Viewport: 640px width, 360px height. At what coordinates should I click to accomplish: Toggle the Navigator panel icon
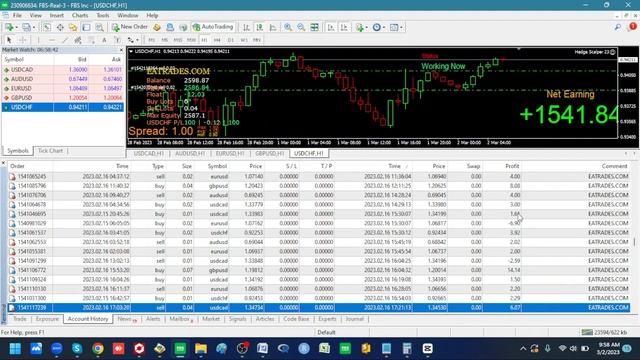point(73,27)
